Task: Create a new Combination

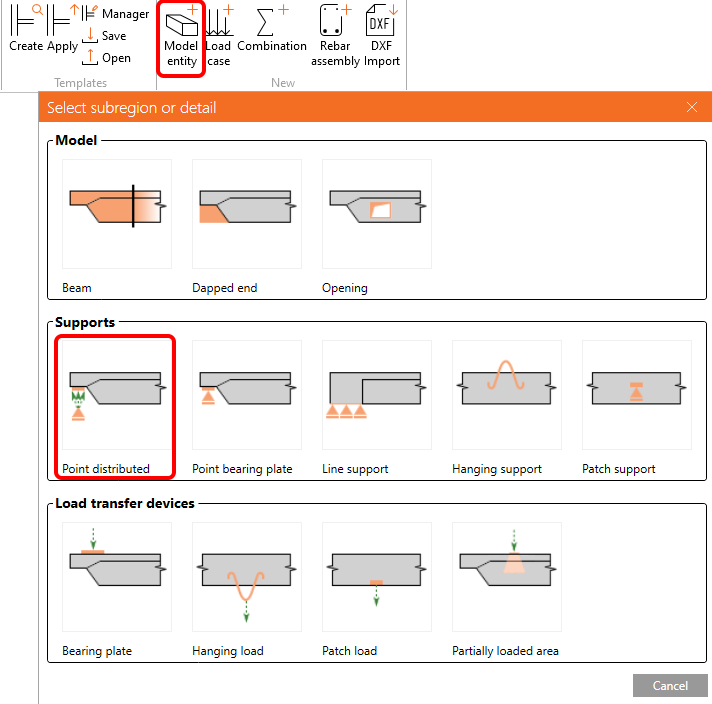Action: click(x=272, y=30)
